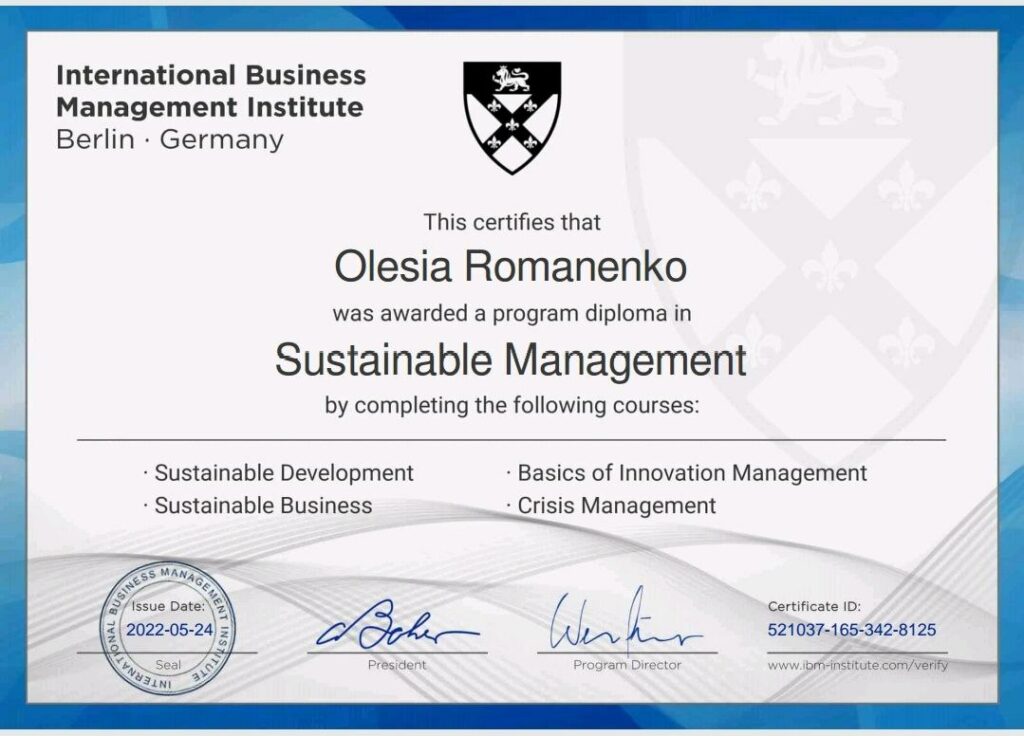Click the shield crest logo
This screenshot has width=1024, height=736.
(512, 118)
